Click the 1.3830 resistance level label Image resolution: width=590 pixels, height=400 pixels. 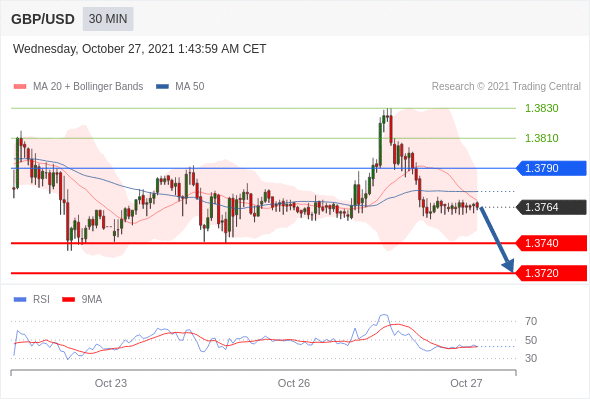point(542,108)
